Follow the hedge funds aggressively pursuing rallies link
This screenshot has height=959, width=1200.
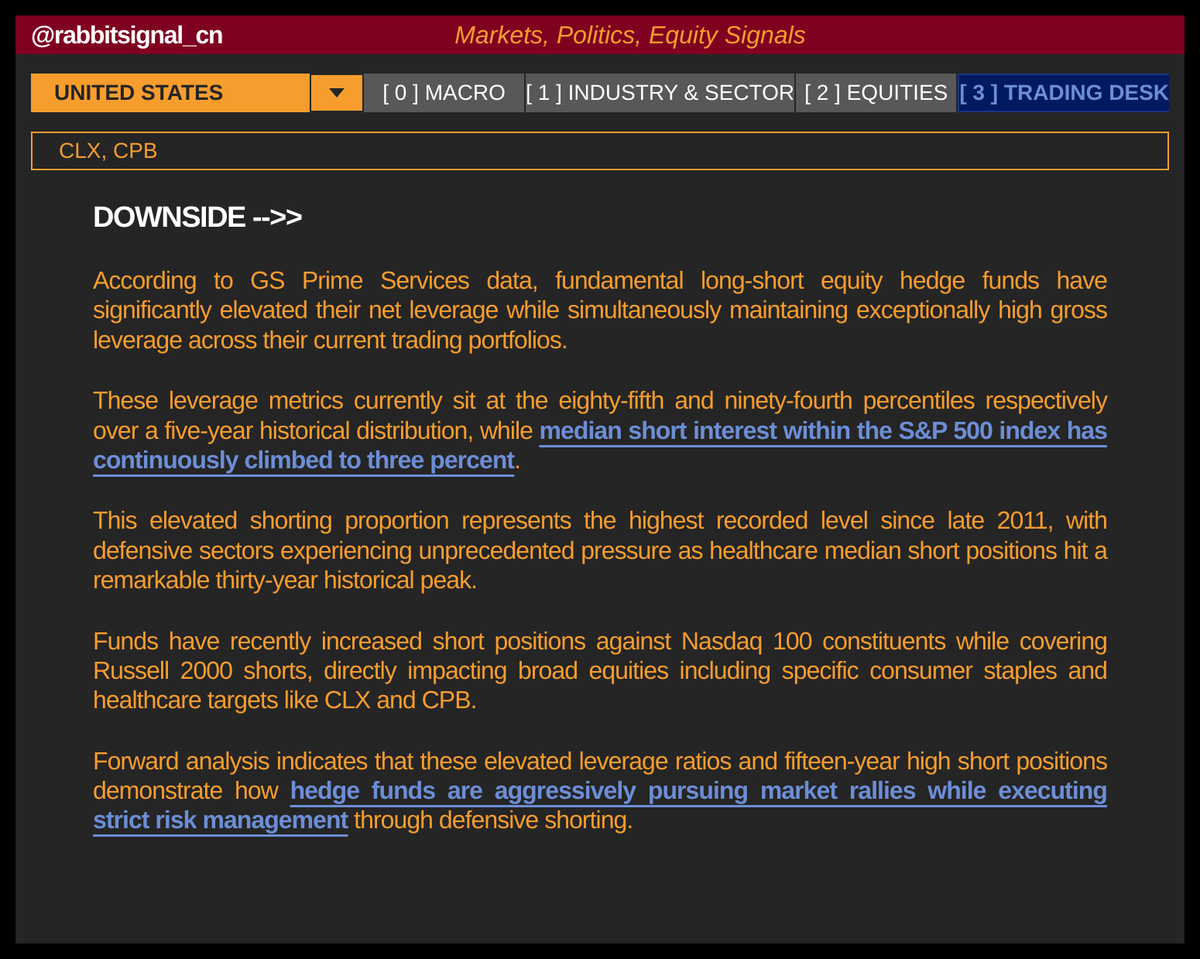600,806
